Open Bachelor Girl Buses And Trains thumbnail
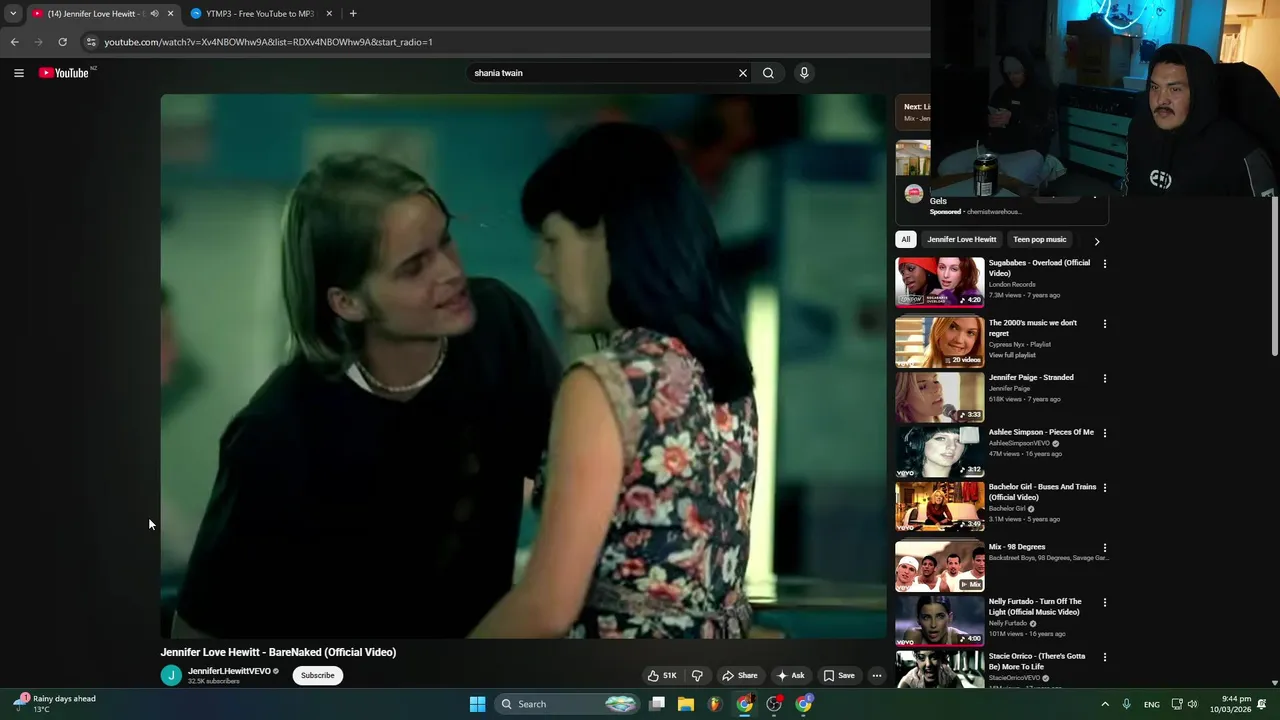1280x720 pixels. 939,506
